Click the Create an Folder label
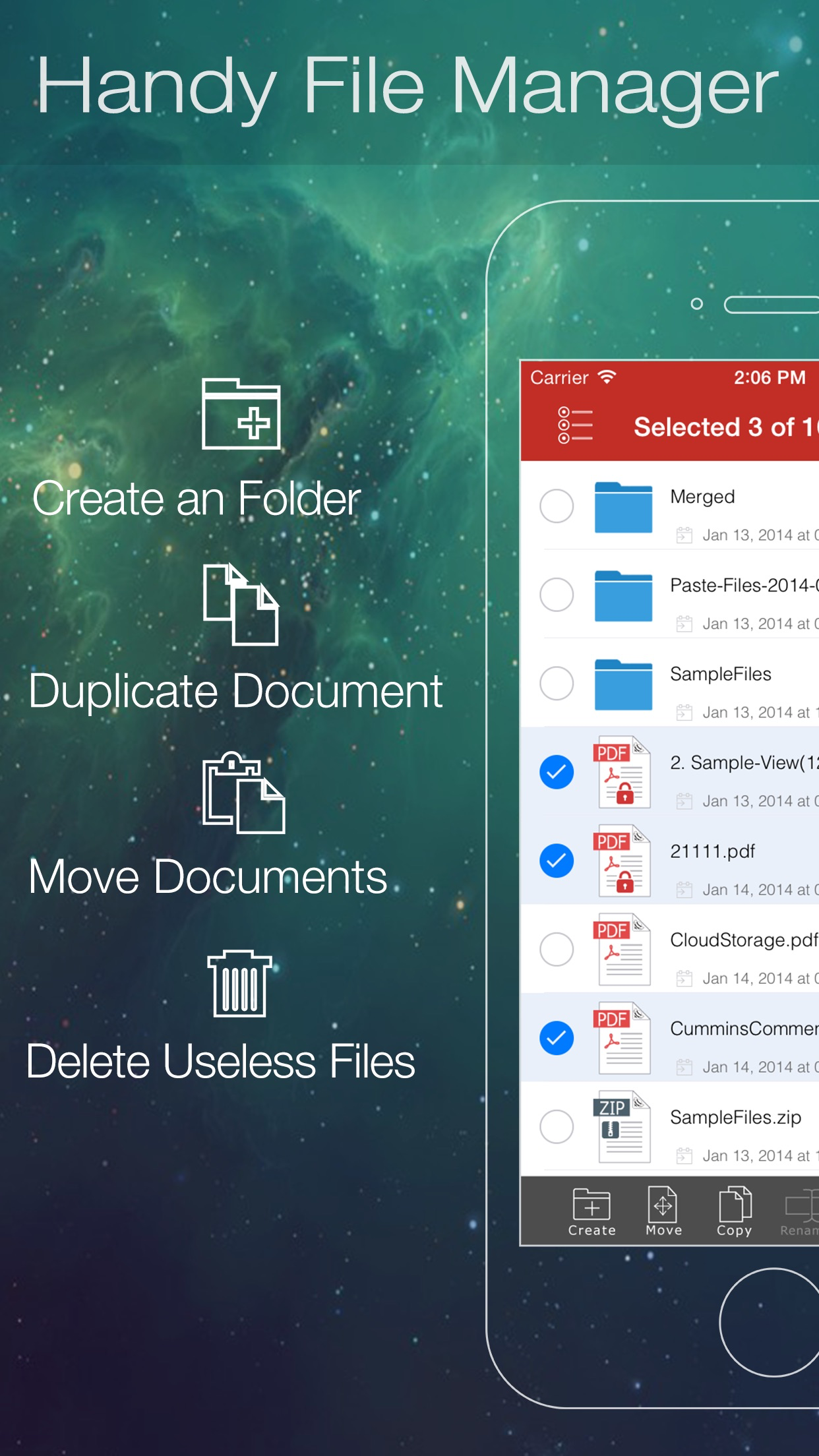 click(197, 499)
